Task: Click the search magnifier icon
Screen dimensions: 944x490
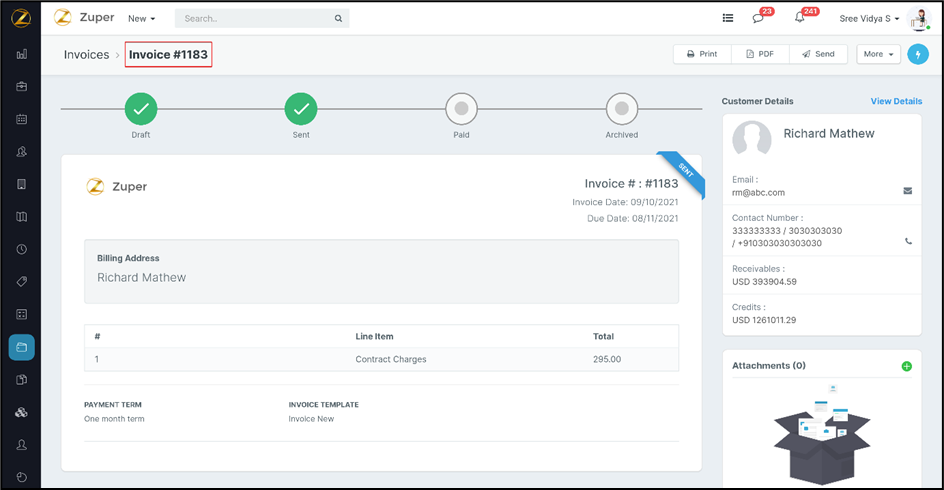Action: [x=338, y=19]
